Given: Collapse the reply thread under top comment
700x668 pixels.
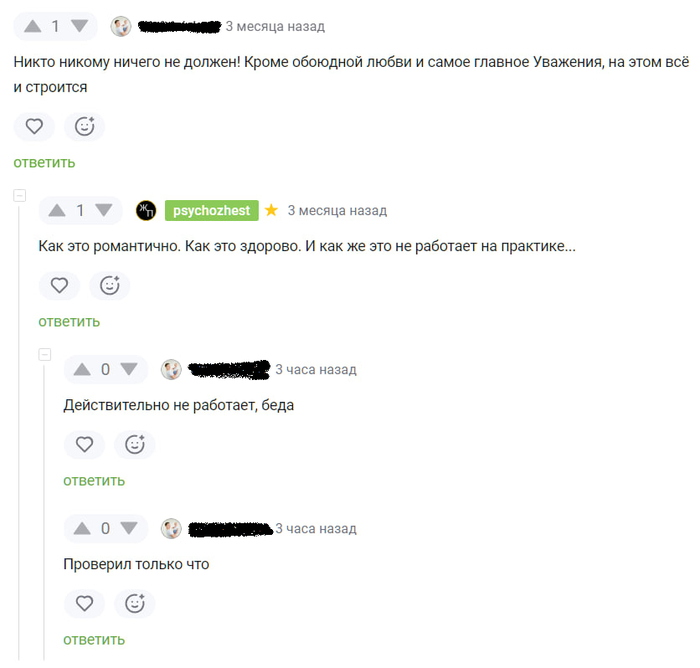Looking at the screenshot, I should pos(20,196).
